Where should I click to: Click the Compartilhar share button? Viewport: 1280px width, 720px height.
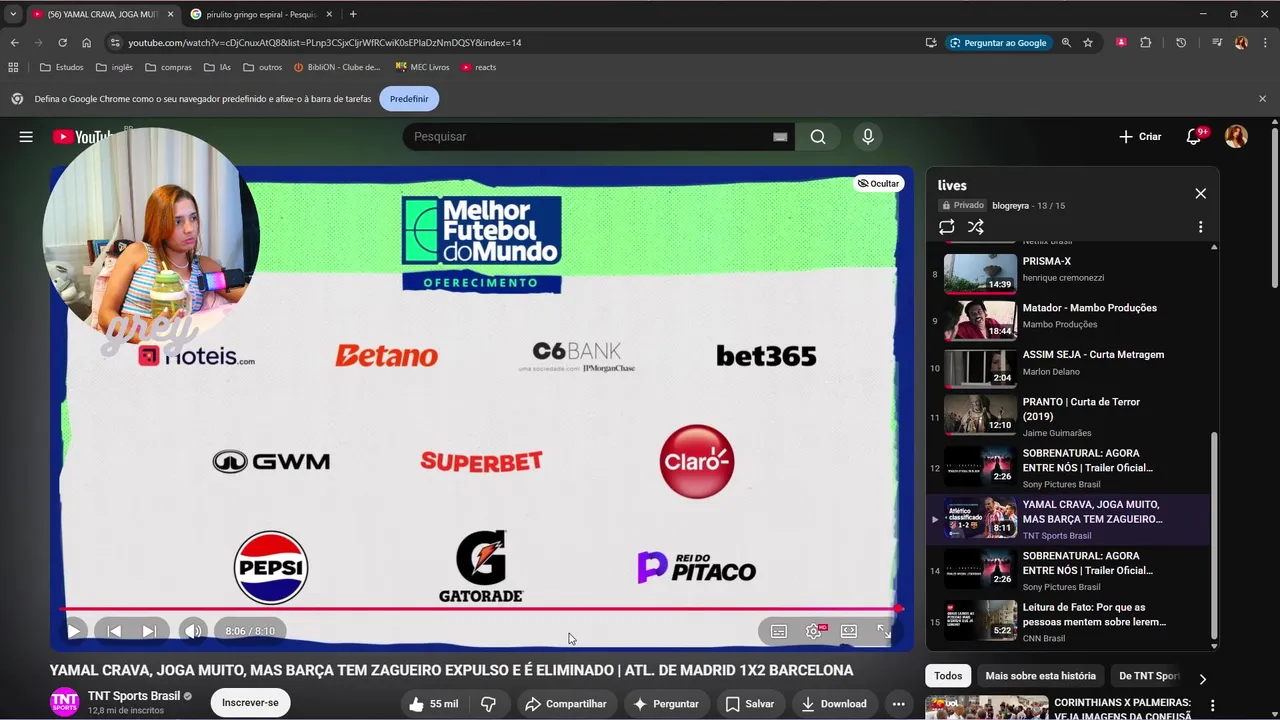(x=565, y=704)
